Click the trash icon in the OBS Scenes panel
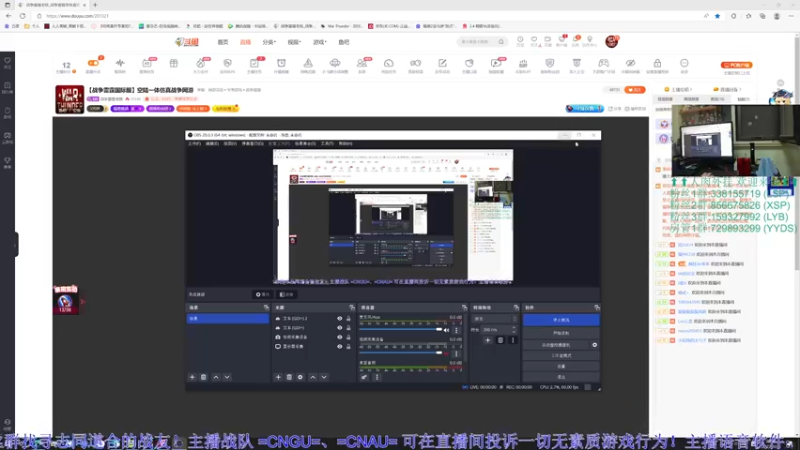Screen dimensions: 800x450 point(204,377)
